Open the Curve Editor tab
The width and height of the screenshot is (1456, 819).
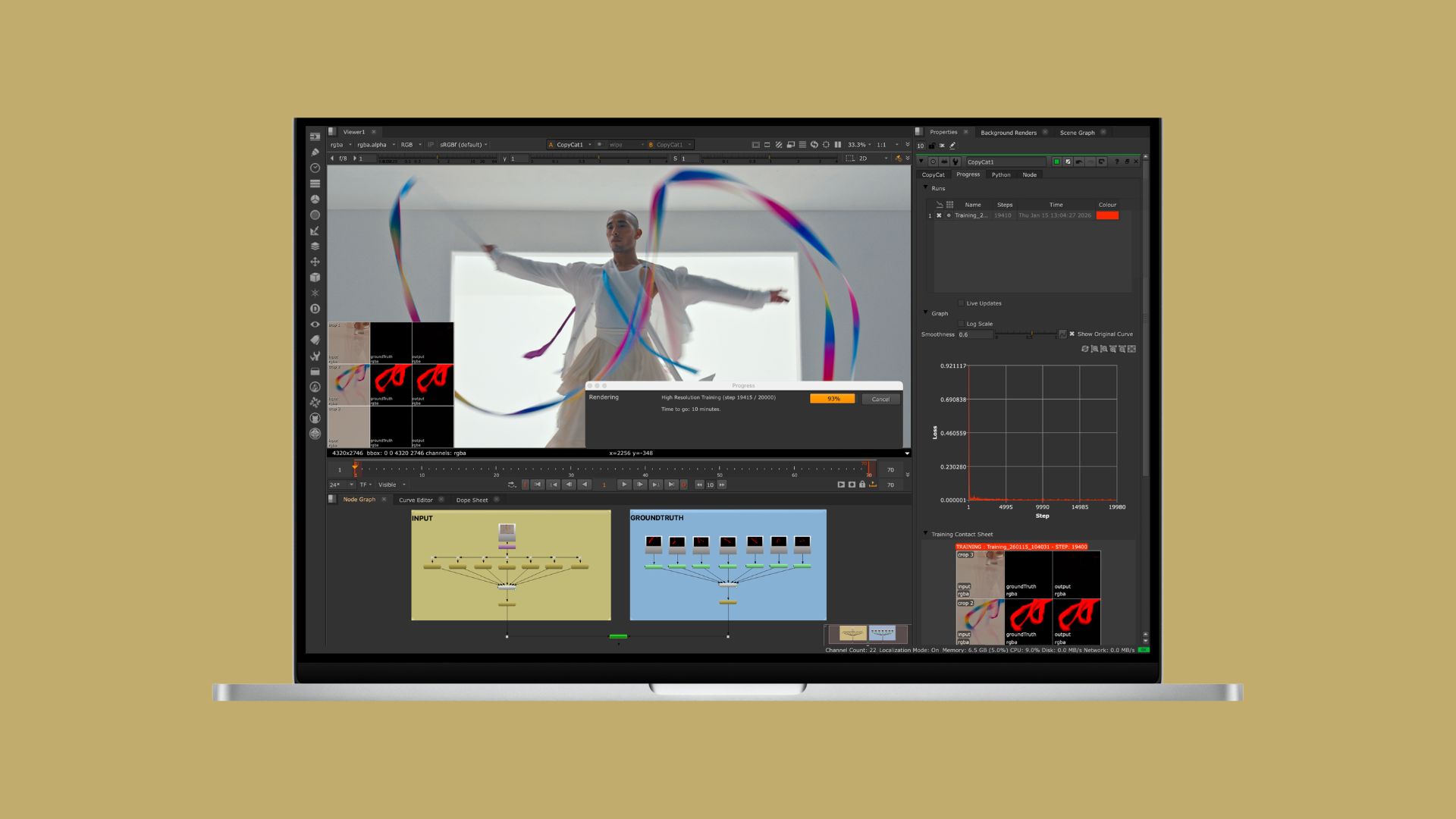pyautogui.click(x=416, y=500)
